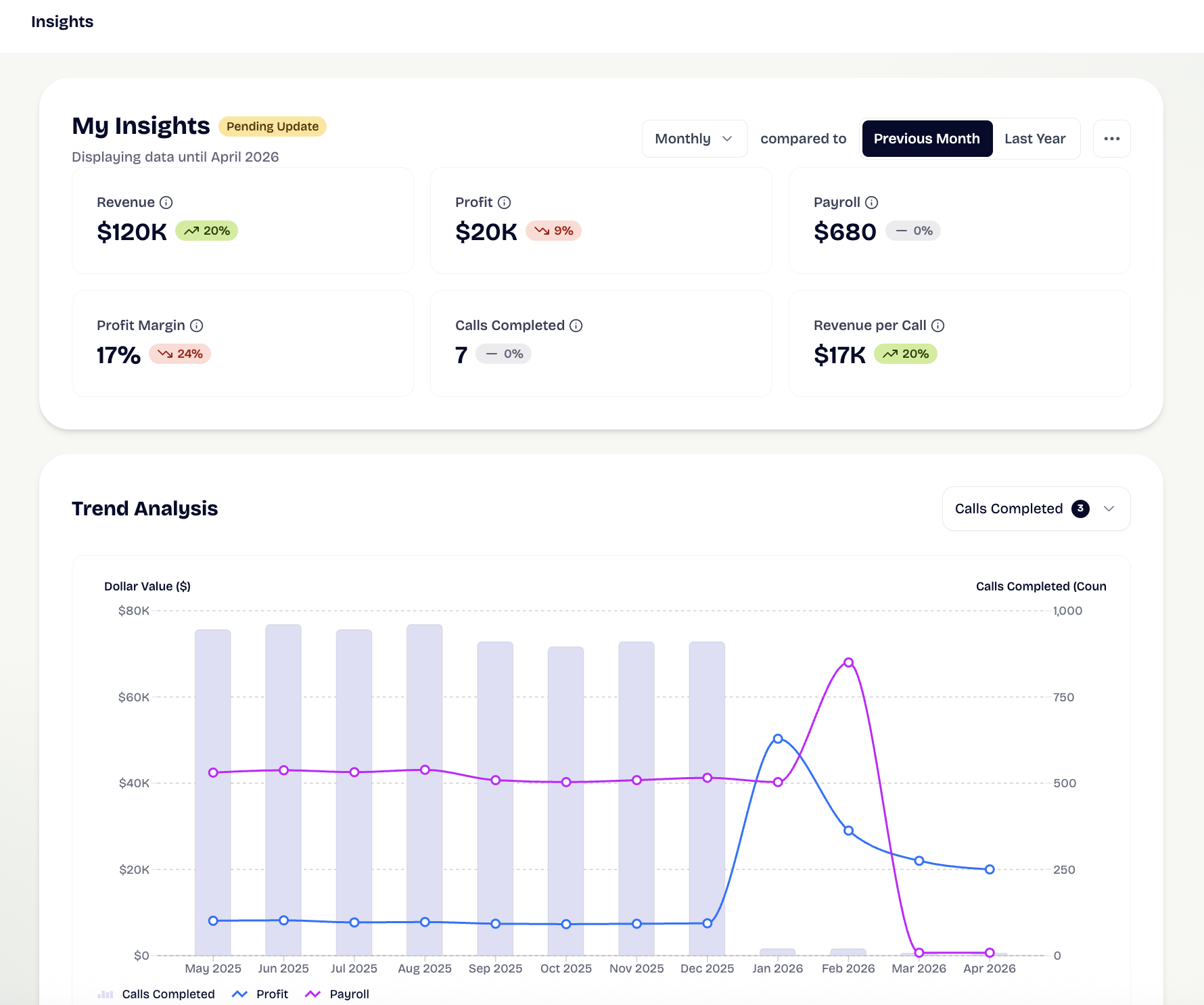Image resolution: width=1204 pixels, height=1005 pixels.
Task: Click the 'compared to' label
Action: point(804,139)
